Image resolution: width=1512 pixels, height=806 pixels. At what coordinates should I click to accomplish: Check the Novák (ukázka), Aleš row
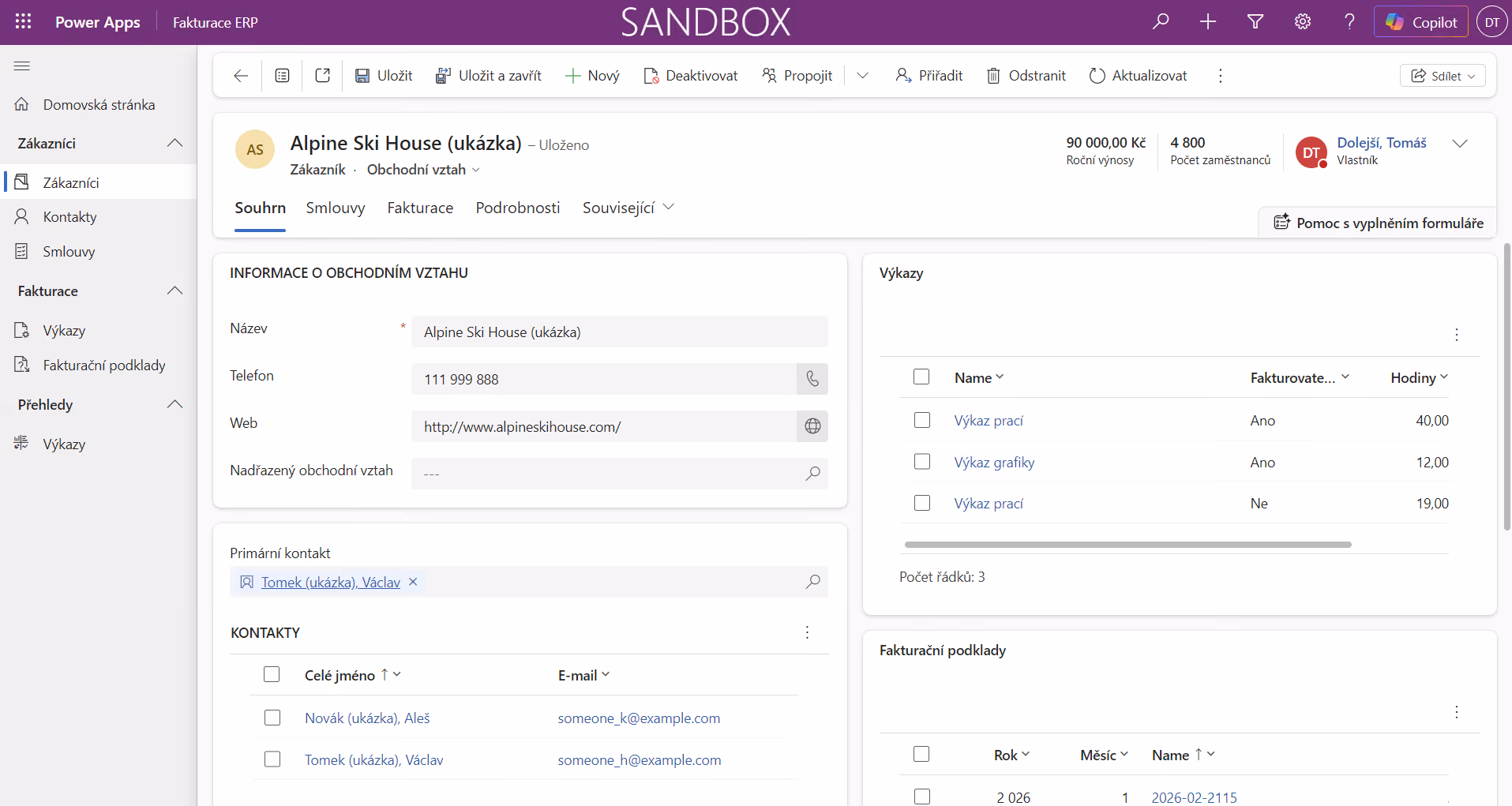(x=272, y=718)
